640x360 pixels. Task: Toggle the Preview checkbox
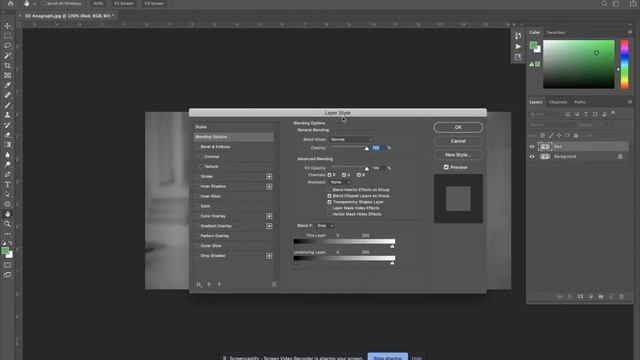pyautogui.click(x=446, y=167)
